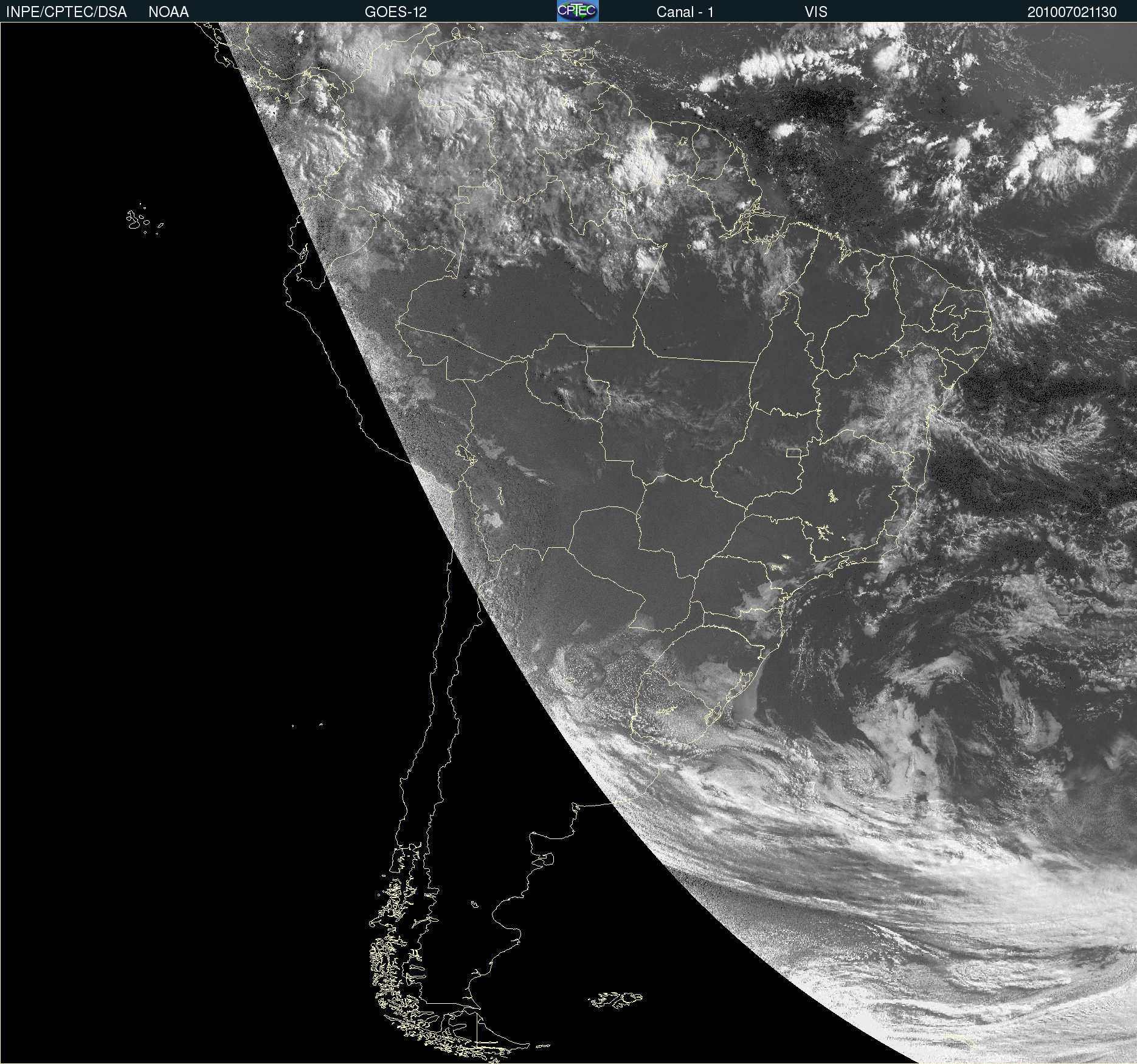The height and width of the screenshot is (1064, 1137).
Task: Click the CPTEC logo in the header
Action: tap(578, 11)
